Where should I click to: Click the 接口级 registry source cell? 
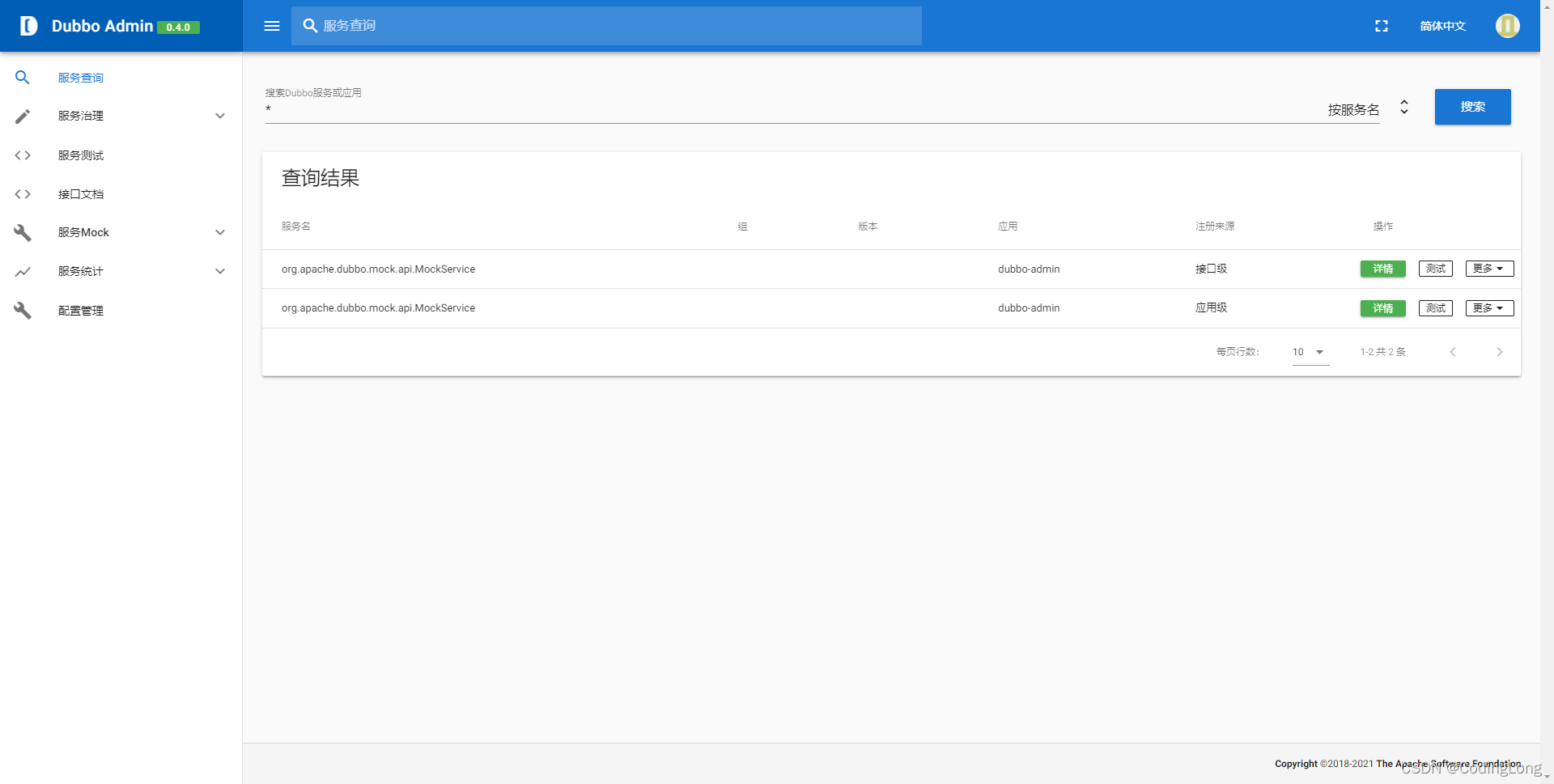(x=1211, y=269)
